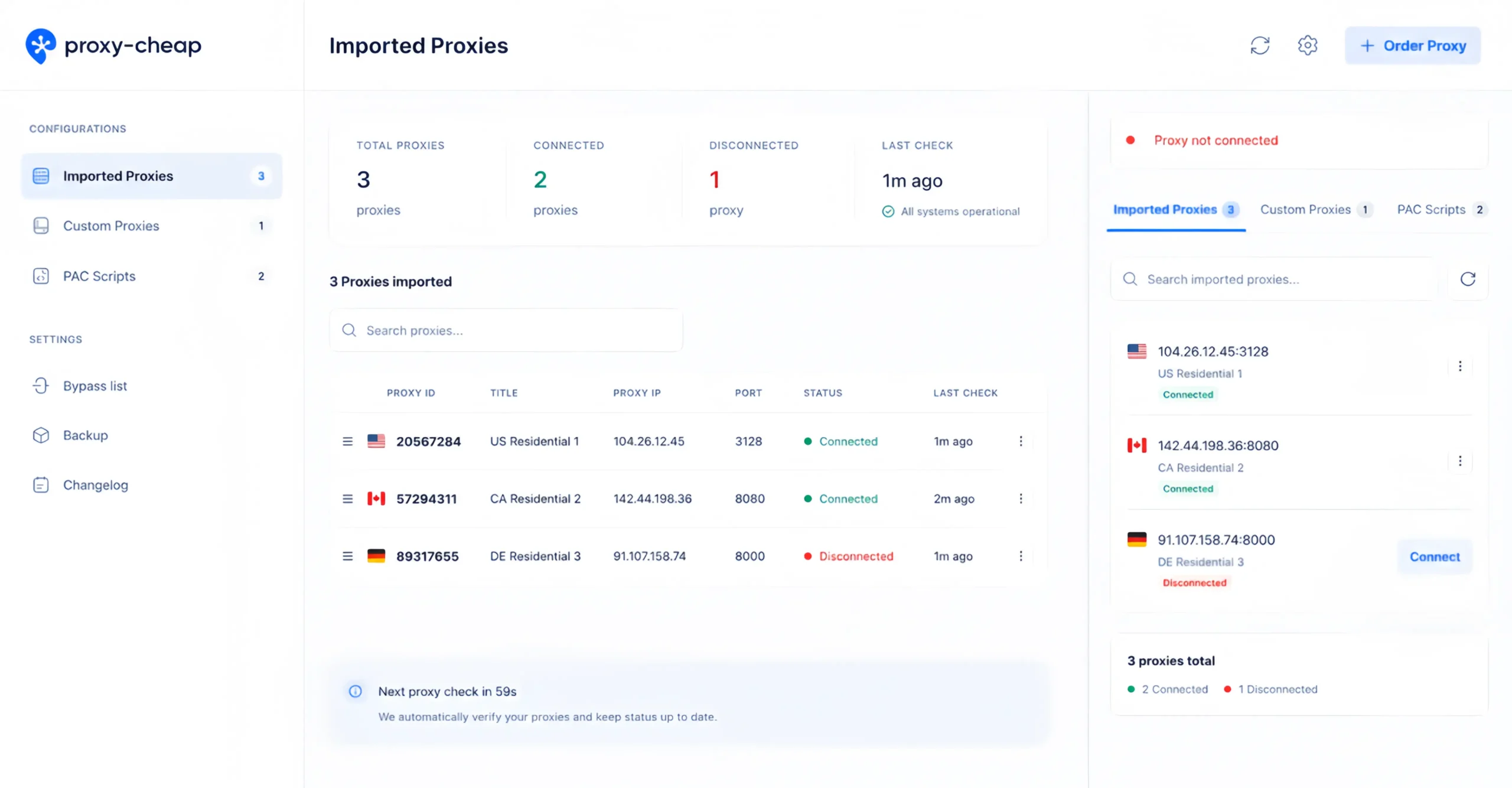Open kebab menu for 104.26.12.45:3128 card

click(x=1460, y=366)
